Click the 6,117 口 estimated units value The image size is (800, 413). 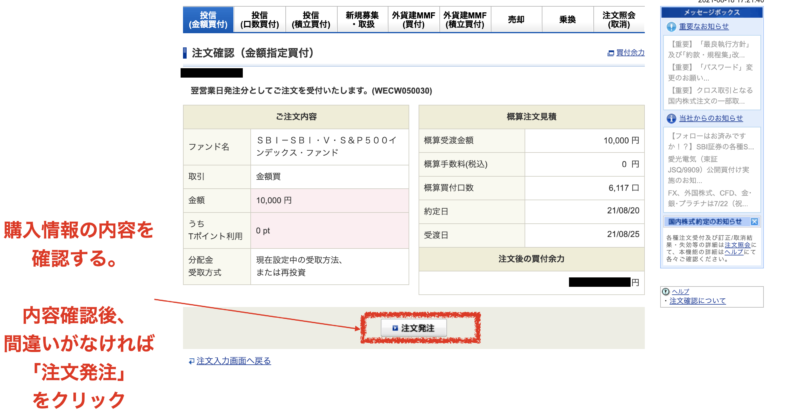(x=623, y=188)
